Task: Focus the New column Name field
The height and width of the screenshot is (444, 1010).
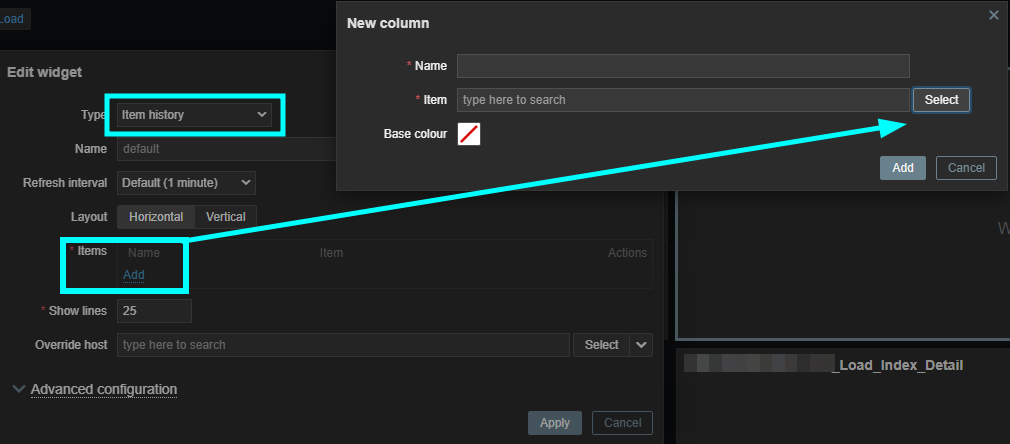Action: [x=683, y=66]
